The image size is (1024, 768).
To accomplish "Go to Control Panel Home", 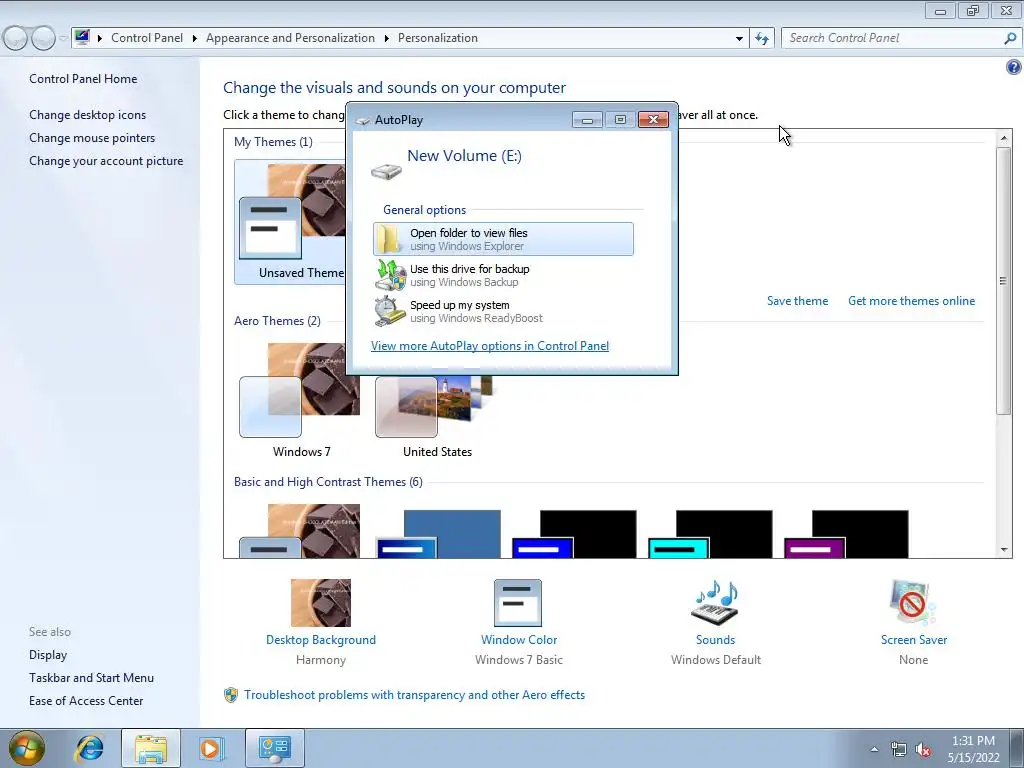I will click(x=83, y=79).
